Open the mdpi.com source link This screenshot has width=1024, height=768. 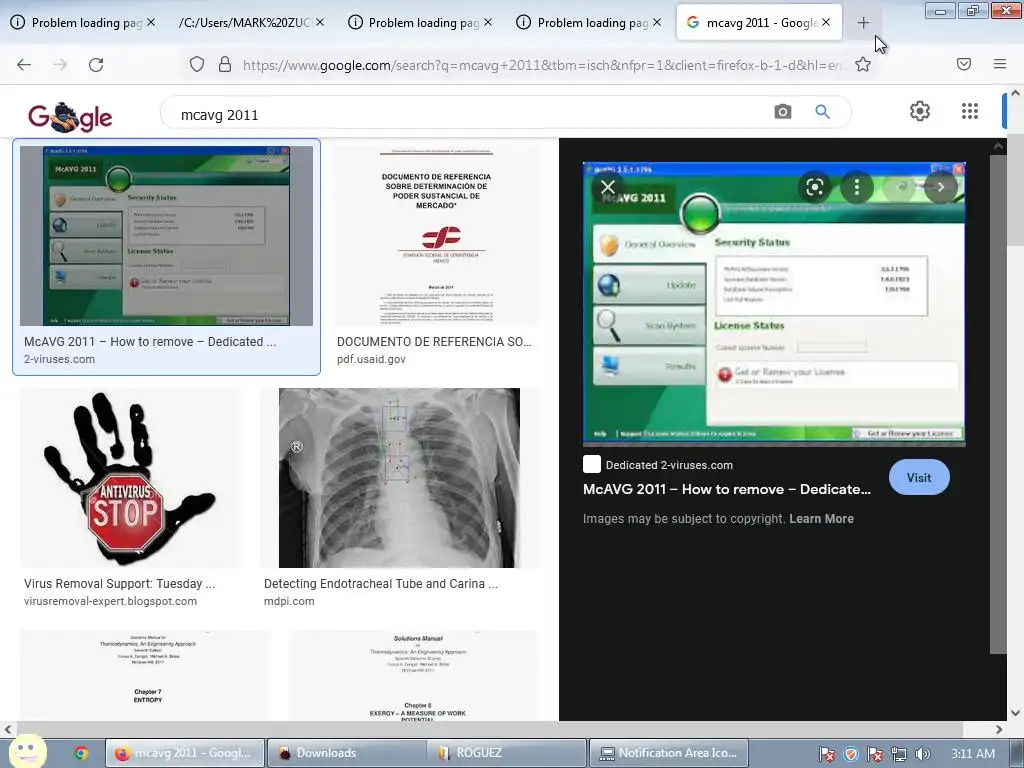[289, 601]
